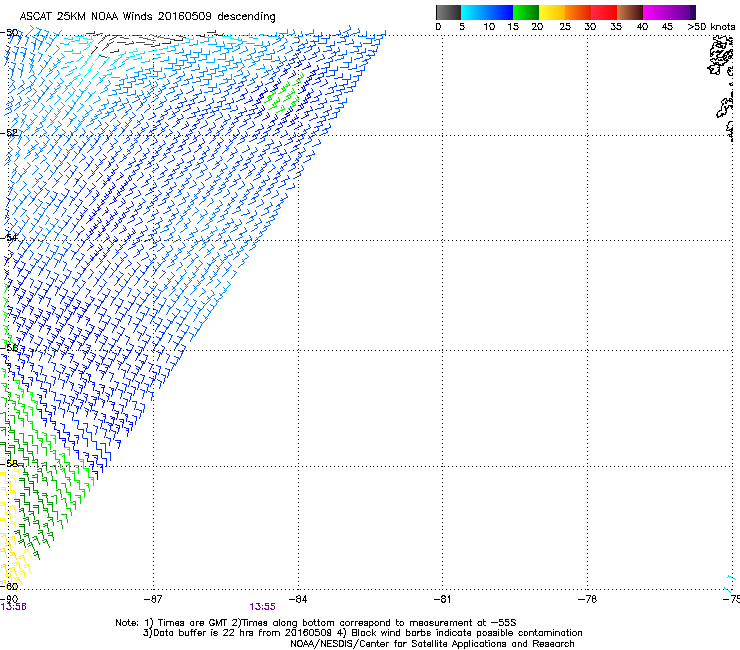Click the note line about Times are GMT
The image size is (740, 650).
pyautogui.click(x=316, y=623)
